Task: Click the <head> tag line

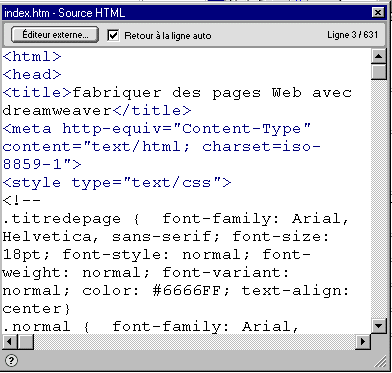Action: 32,75
